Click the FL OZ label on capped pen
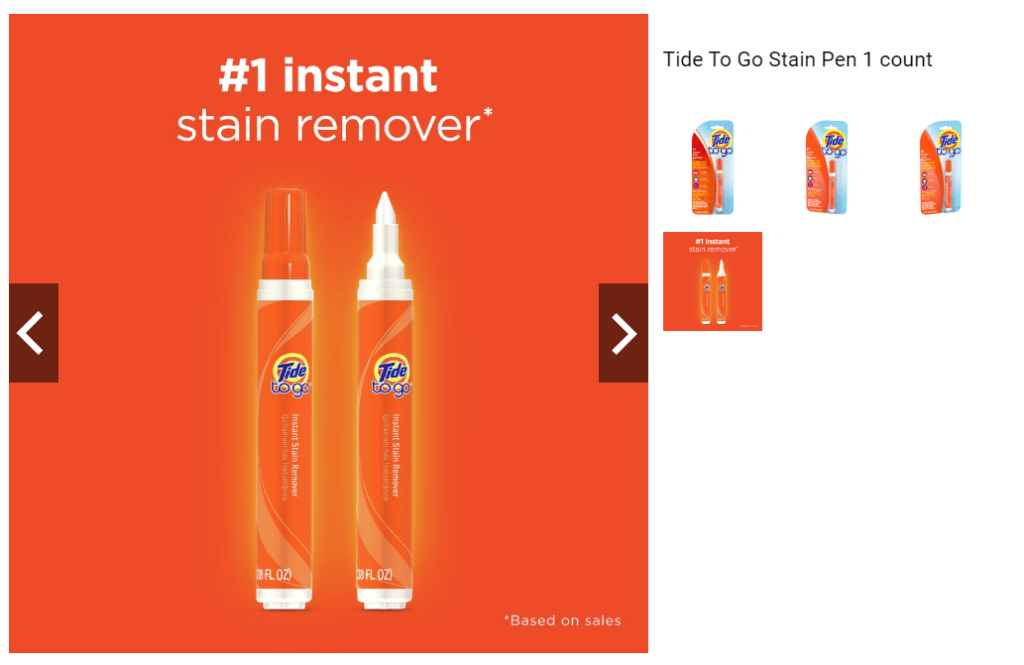This screenshot has width=1024, height=665. (x=274, y=575)
